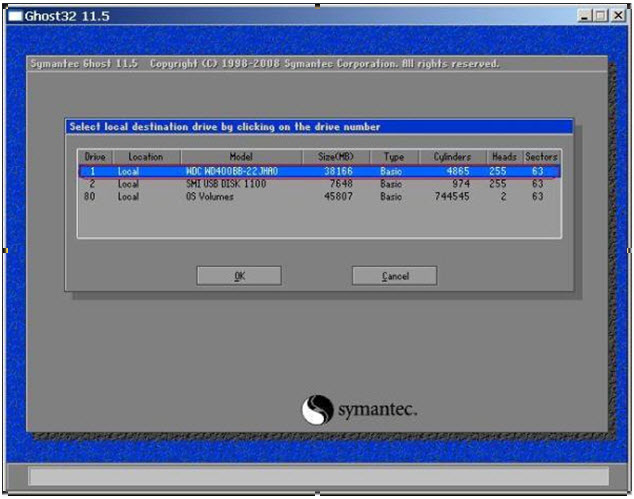This screenshot has height=499, width=634.
Task: Click the Sectors column header
Action: 541,157
